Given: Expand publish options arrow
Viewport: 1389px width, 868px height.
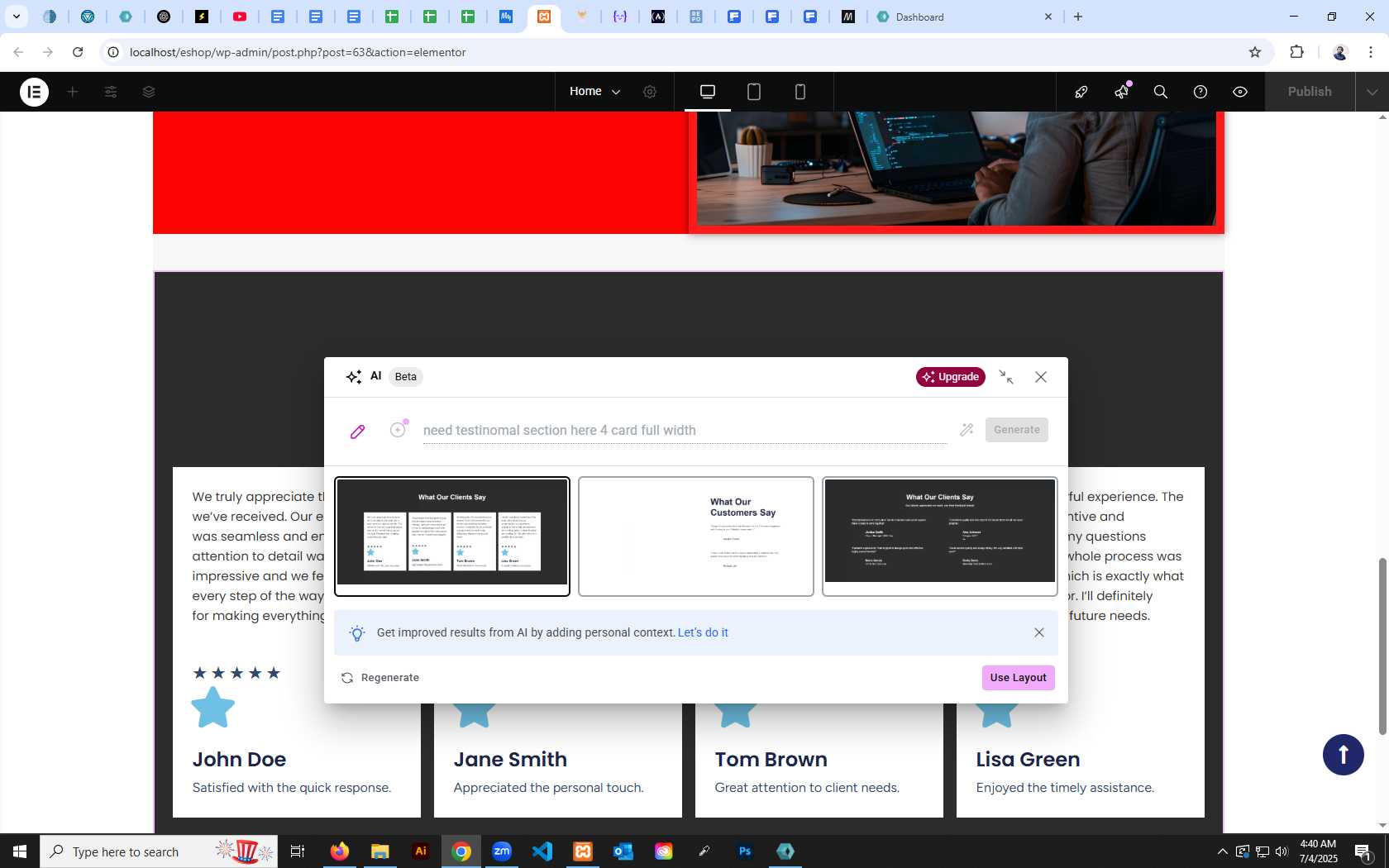Looking at the screenshot, I should (x=1372, y=92).
